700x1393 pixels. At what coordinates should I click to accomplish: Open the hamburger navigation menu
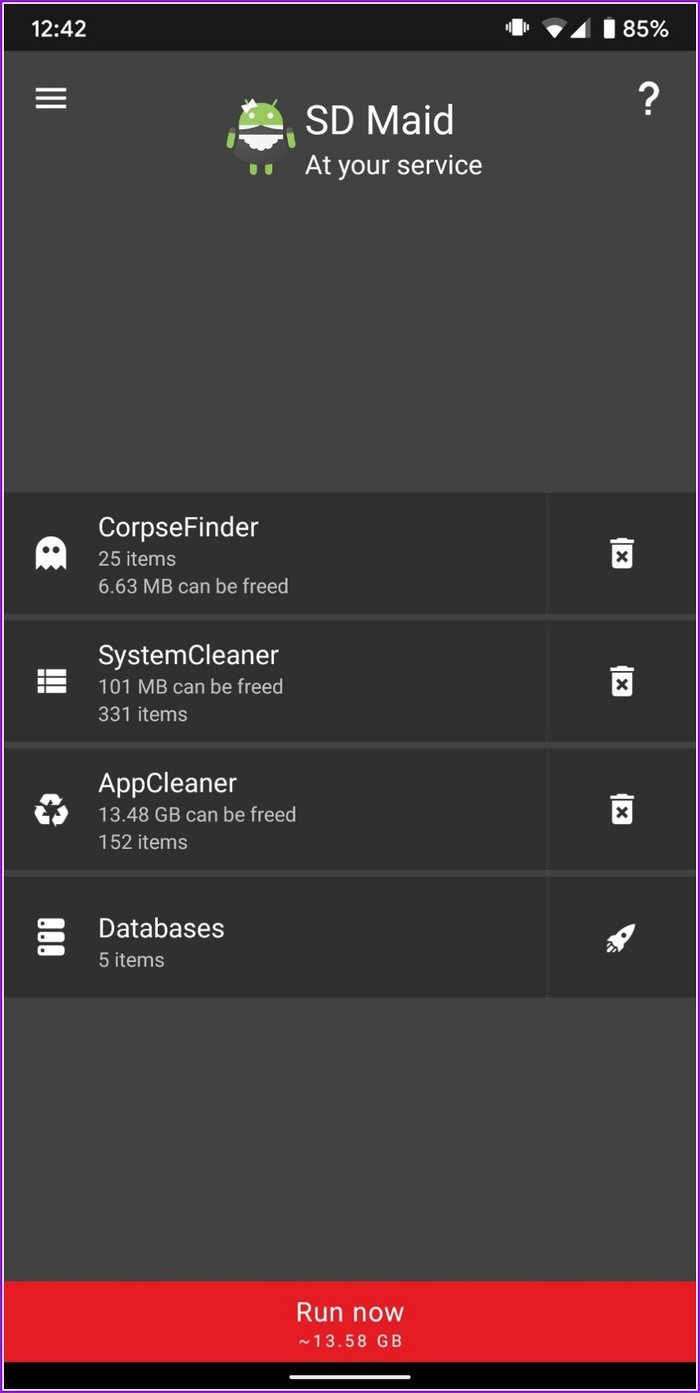click(51, 98)
